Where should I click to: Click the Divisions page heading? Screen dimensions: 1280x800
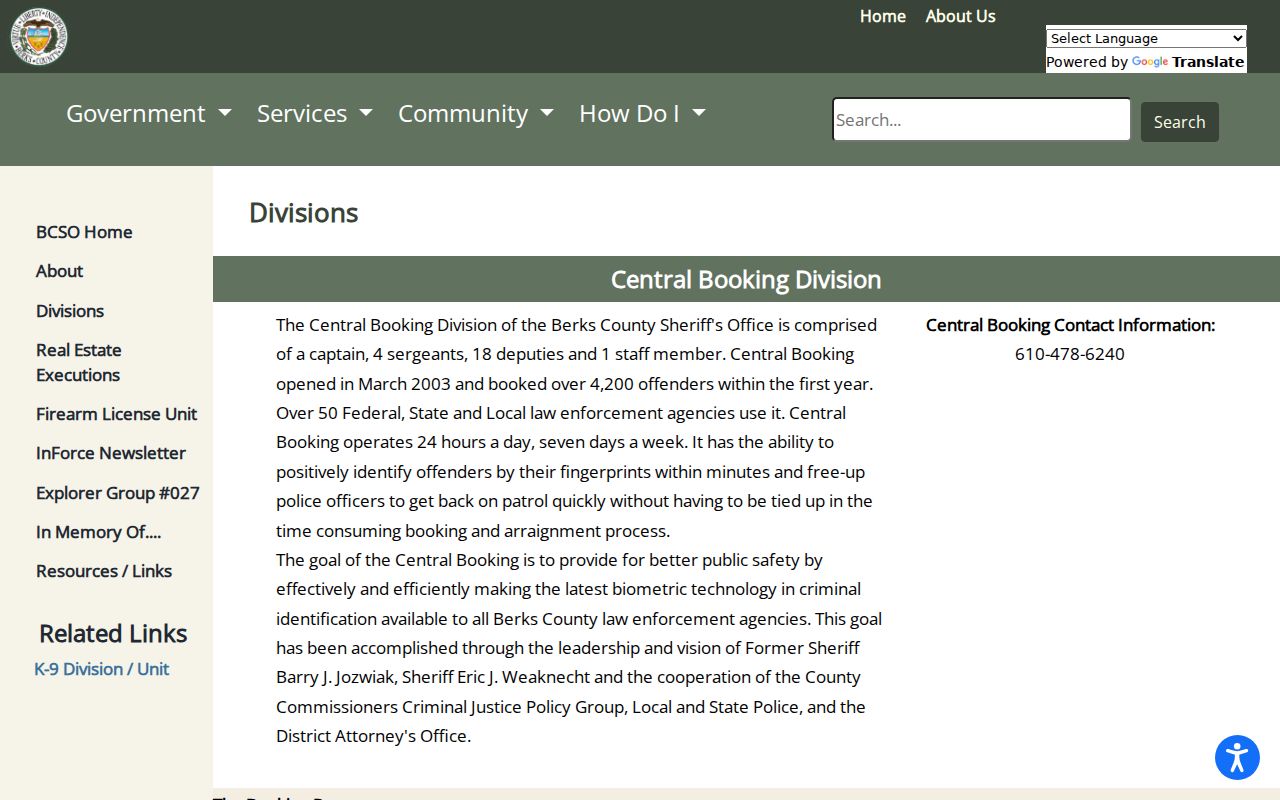(304, 213)
